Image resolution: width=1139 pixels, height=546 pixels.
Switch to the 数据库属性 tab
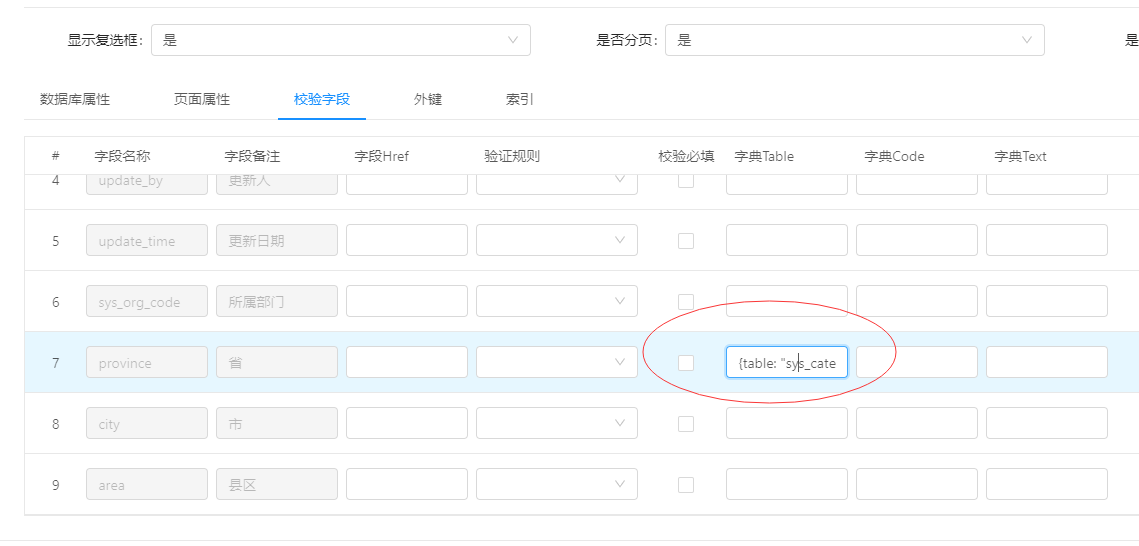(75, 99)
